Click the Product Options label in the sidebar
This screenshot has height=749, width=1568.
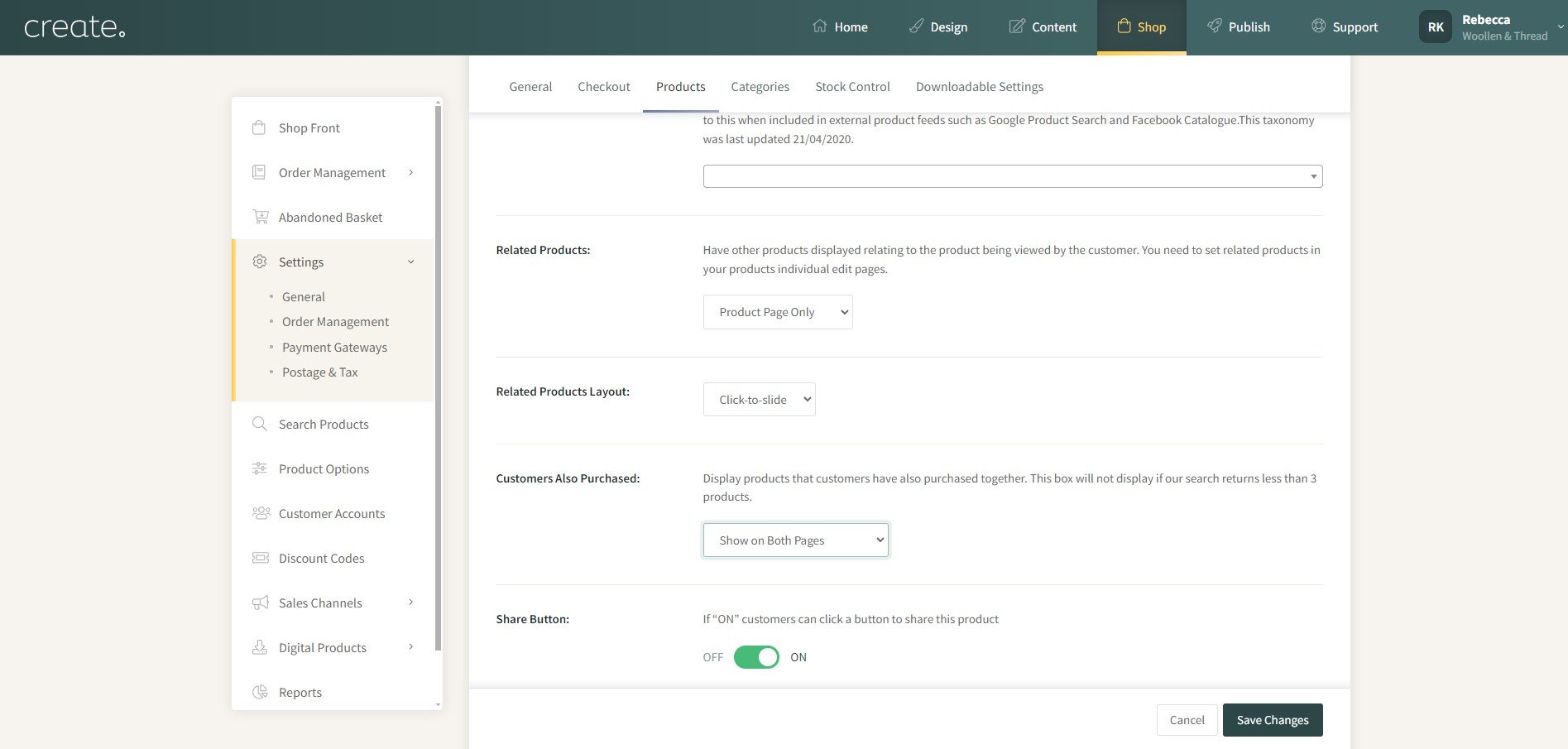click(x=324, y=468)
